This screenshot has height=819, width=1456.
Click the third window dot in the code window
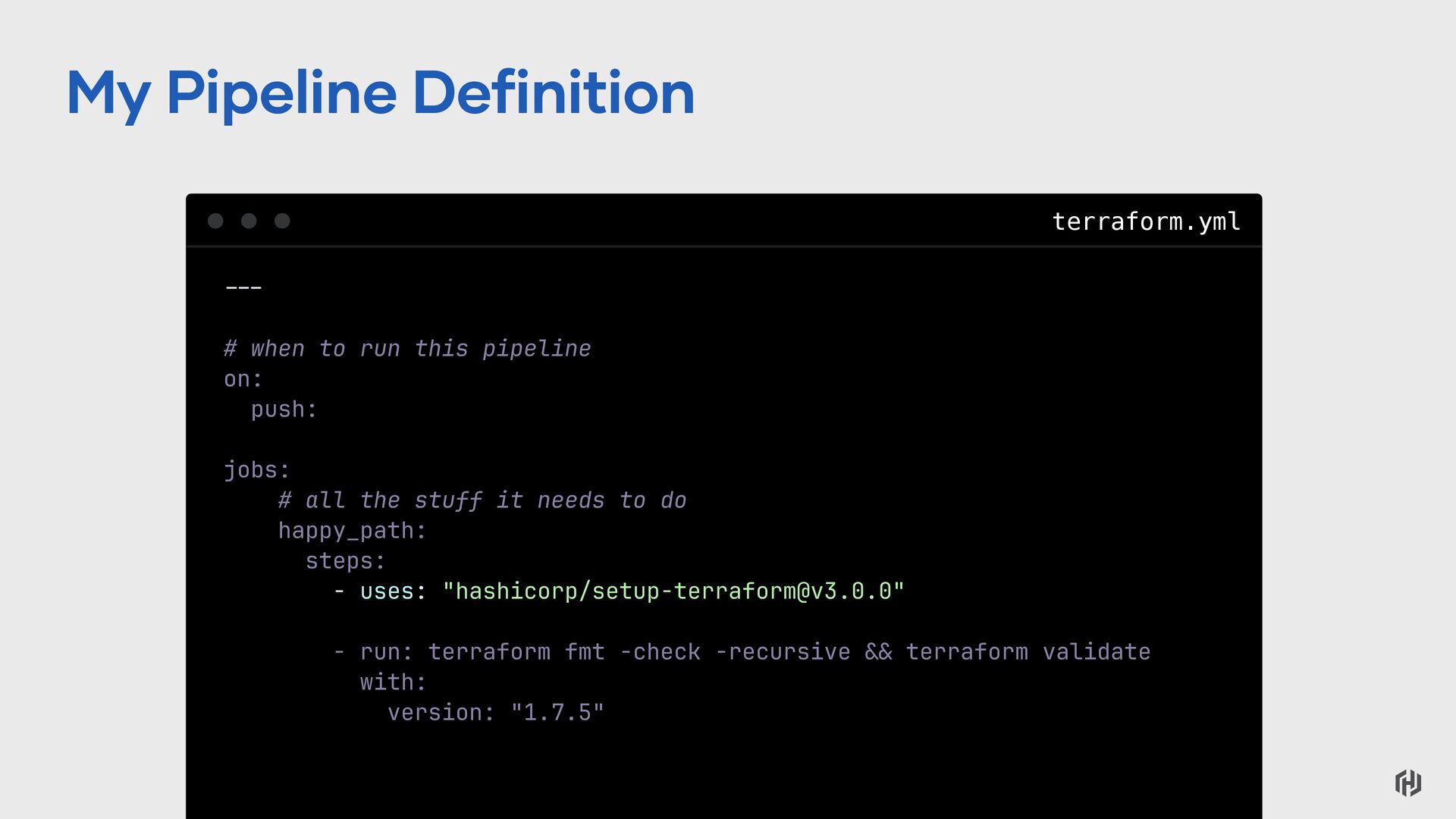point(282,221)
